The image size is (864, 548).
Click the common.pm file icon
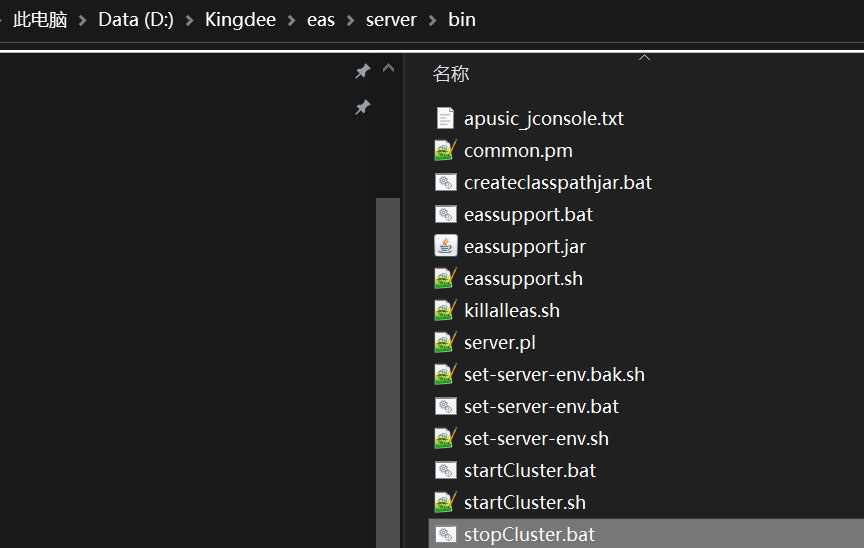445,150
